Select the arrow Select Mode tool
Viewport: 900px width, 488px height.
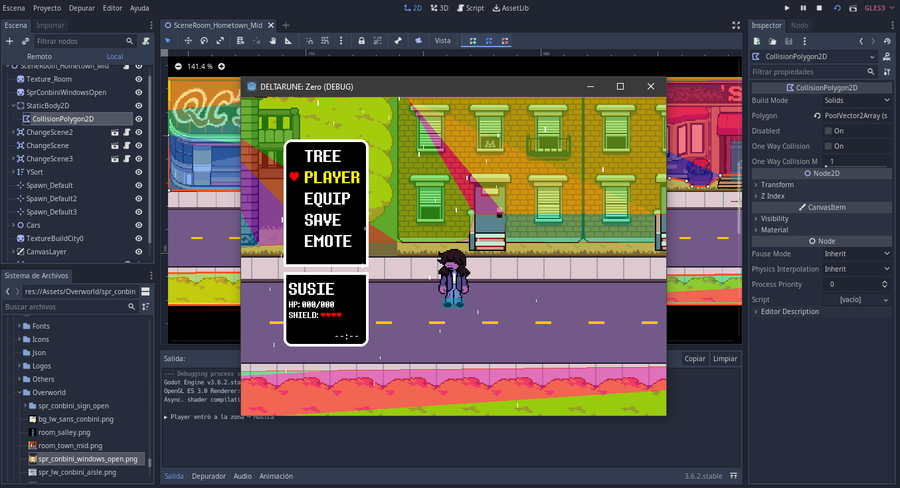point(168,41)
